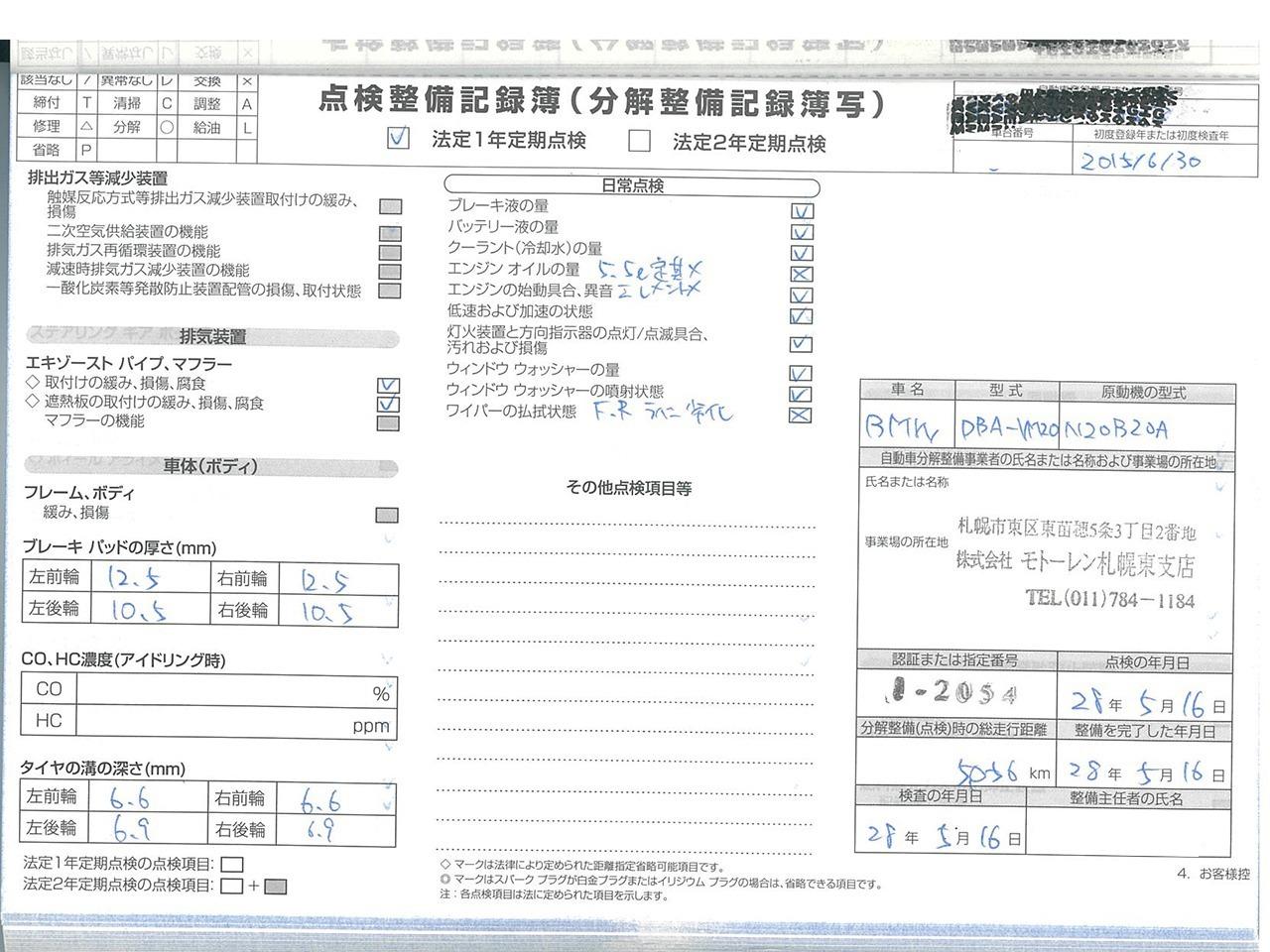Click the P symbol beside 省略 in legend
Image resolution: width=1270 pixels, height=952 pixels.
(x=87, y=150)
